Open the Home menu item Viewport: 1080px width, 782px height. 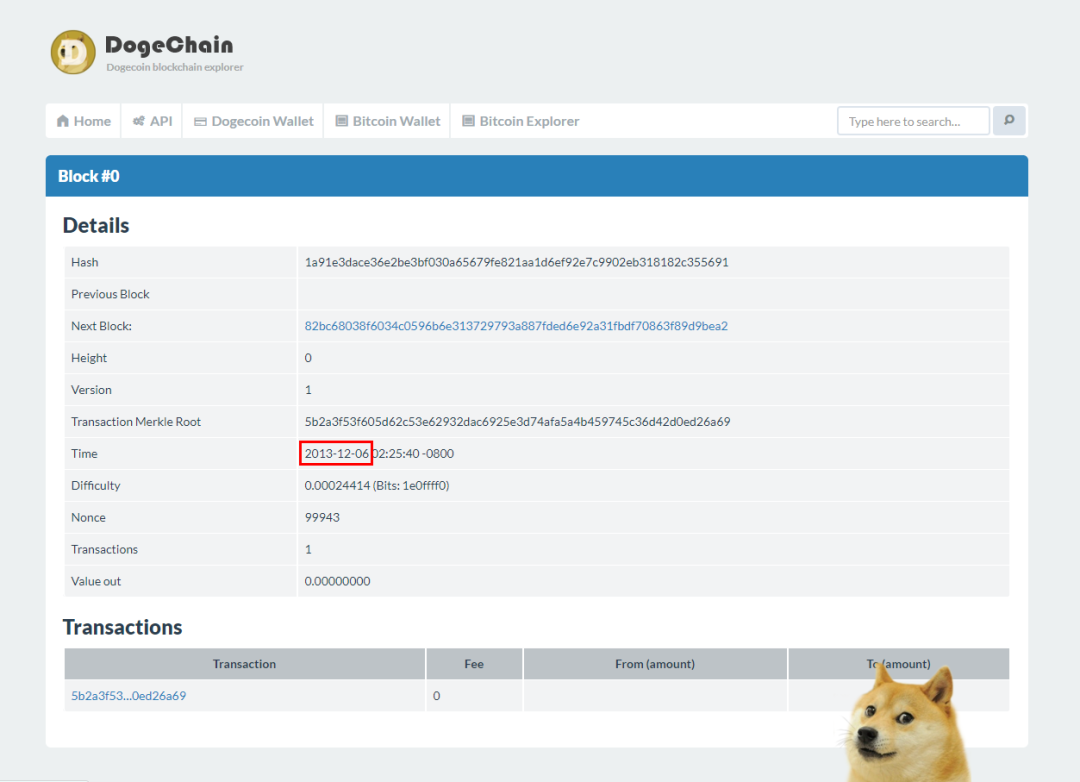83,121
